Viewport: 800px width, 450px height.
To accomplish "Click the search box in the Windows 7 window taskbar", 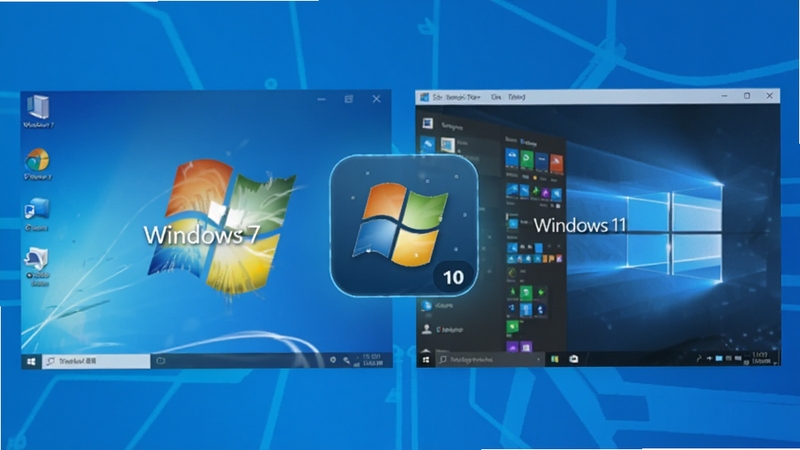I will [96, 361].
